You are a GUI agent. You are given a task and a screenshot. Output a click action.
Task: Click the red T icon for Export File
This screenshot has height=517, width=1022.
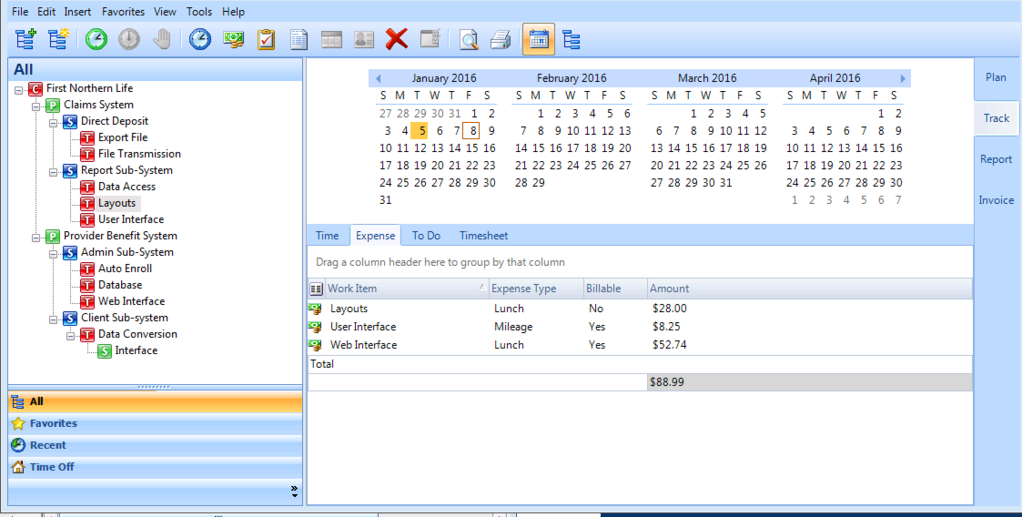[87, 138]
